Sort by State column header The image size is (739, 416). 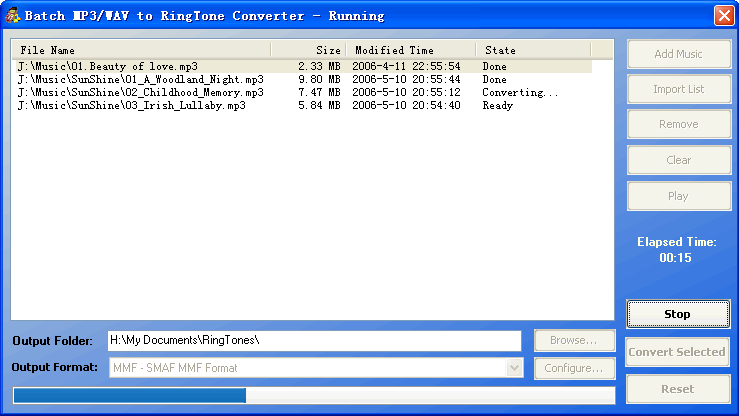(534, 50)
